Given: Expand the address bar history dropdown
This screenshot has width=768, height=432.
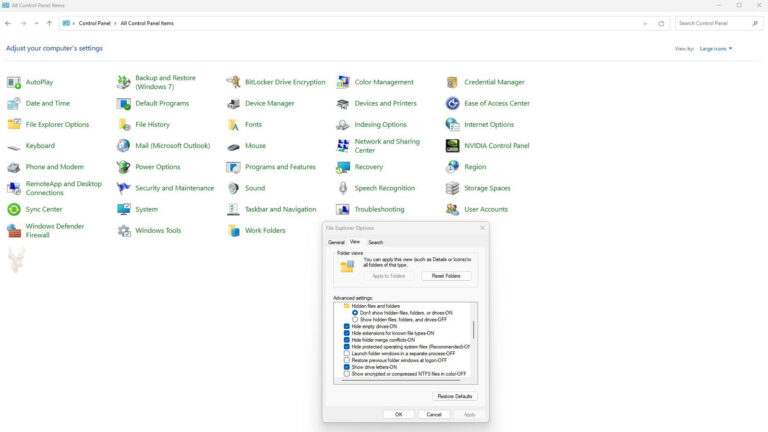Looking at the screenshot, I should pos(645,24).
